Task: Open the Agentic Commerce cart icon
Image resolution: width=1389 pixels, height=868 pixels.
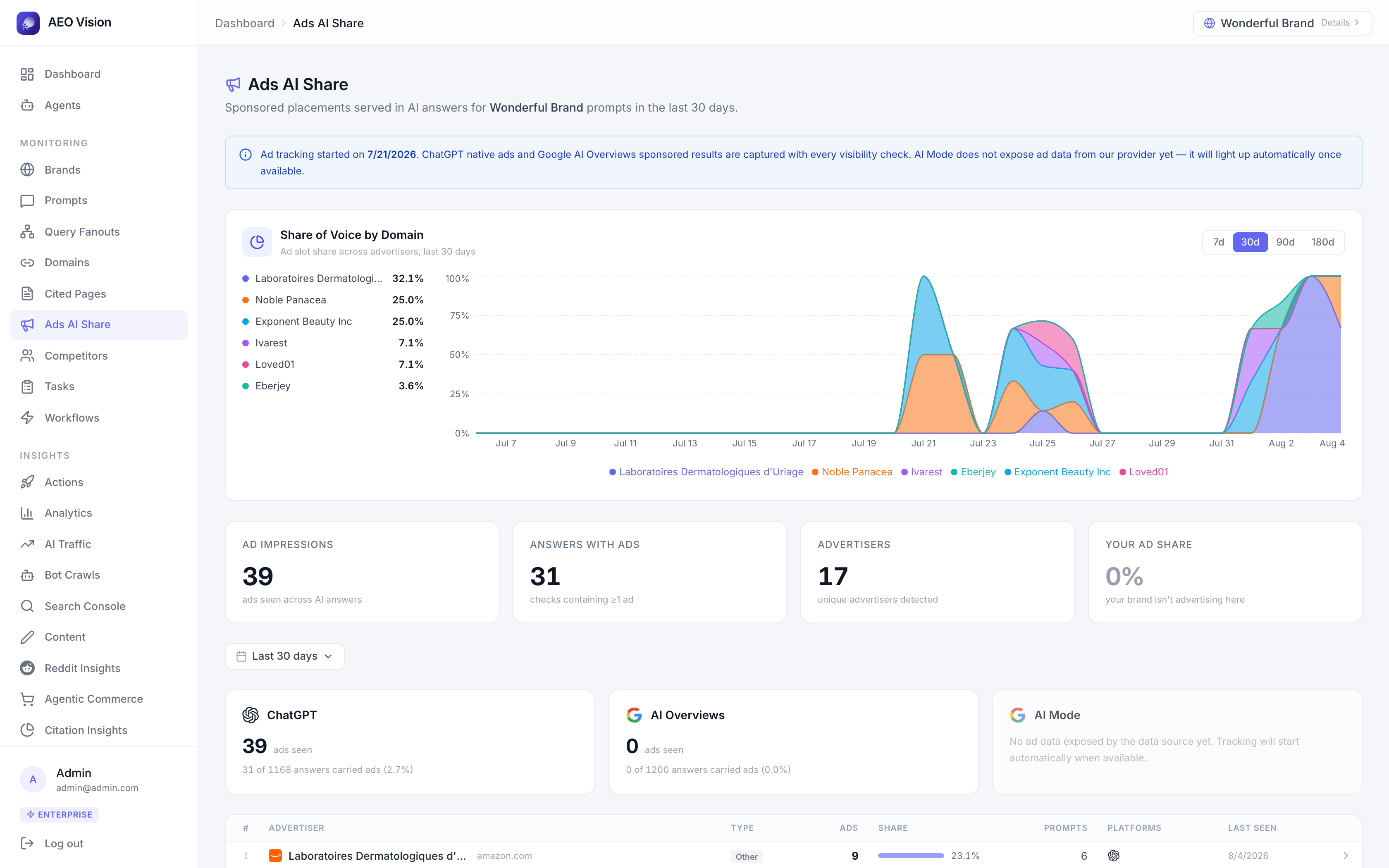Action: click(27, 699)
